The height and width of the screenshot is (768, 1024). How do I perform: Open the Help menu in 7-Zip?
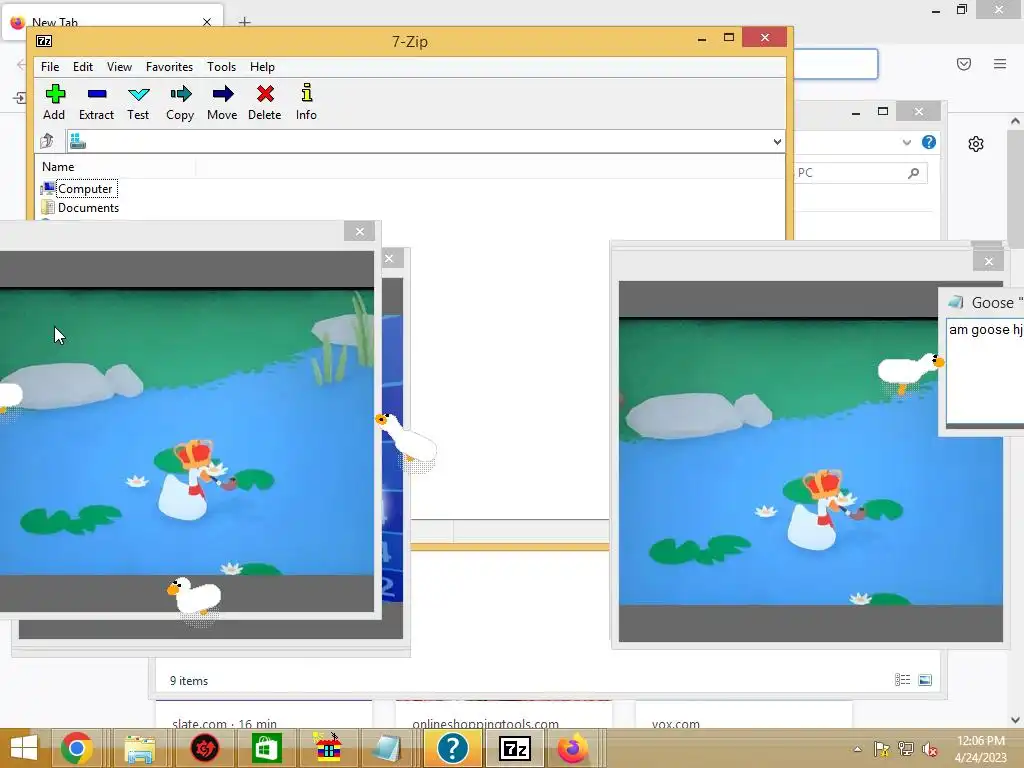click(262, 67)
